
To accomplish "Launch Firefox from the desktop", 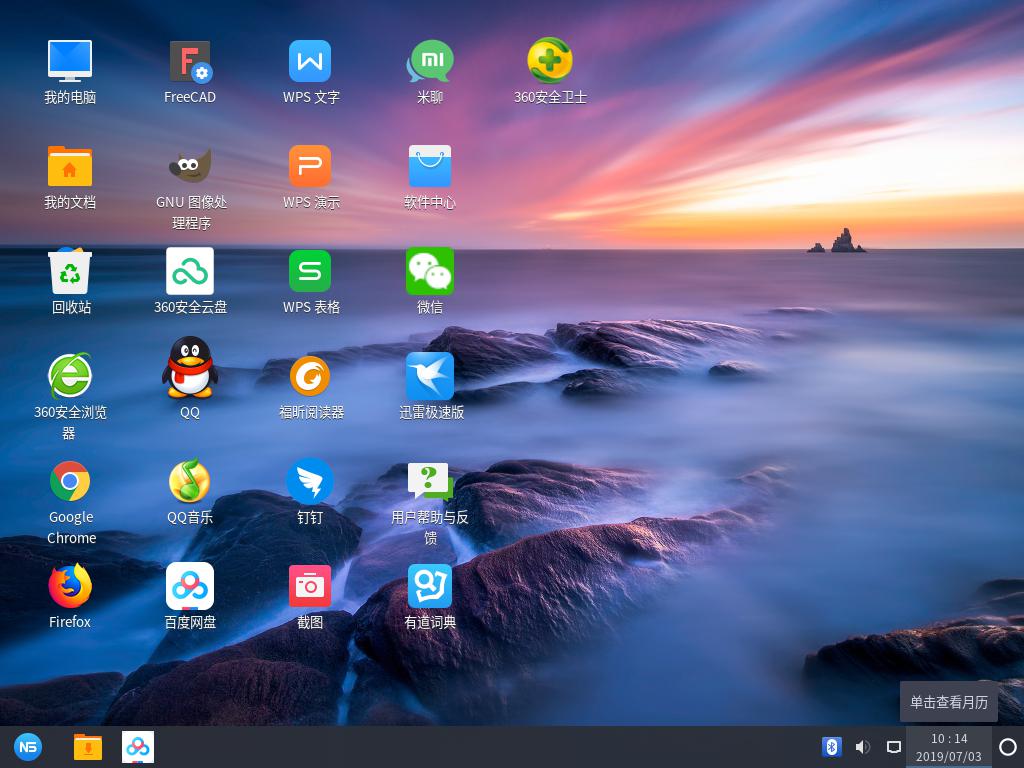I will 70,587.
